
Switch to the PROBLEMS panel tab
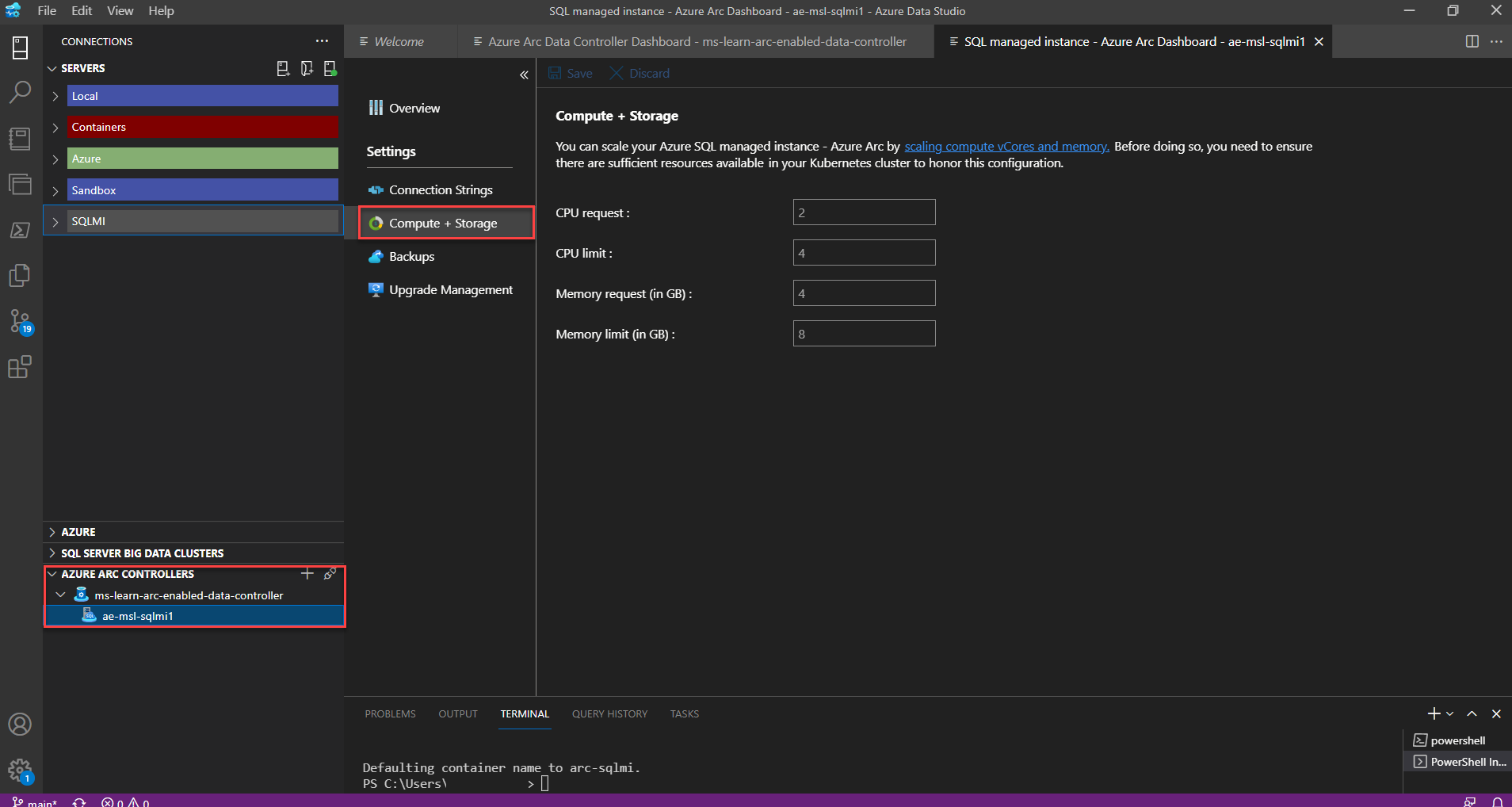click(x=390, y=713)
